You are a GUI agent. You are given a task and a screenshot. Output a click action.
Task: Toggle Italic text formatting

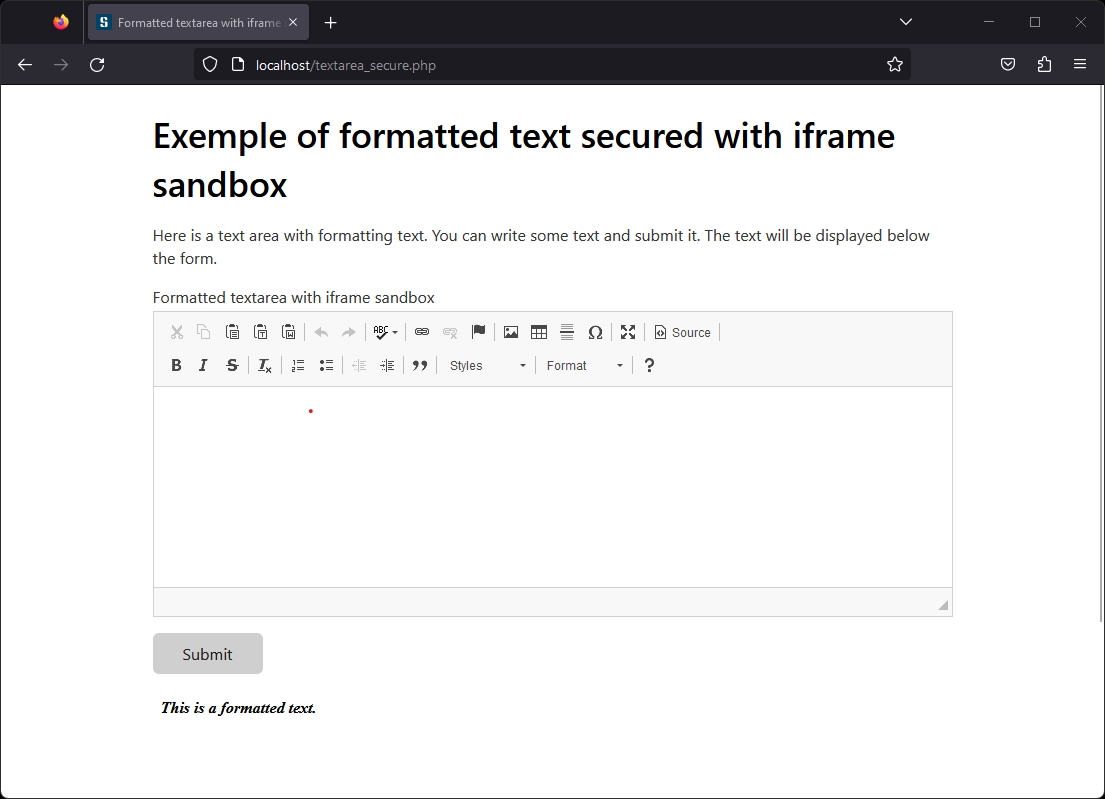[x=203, y=366]
